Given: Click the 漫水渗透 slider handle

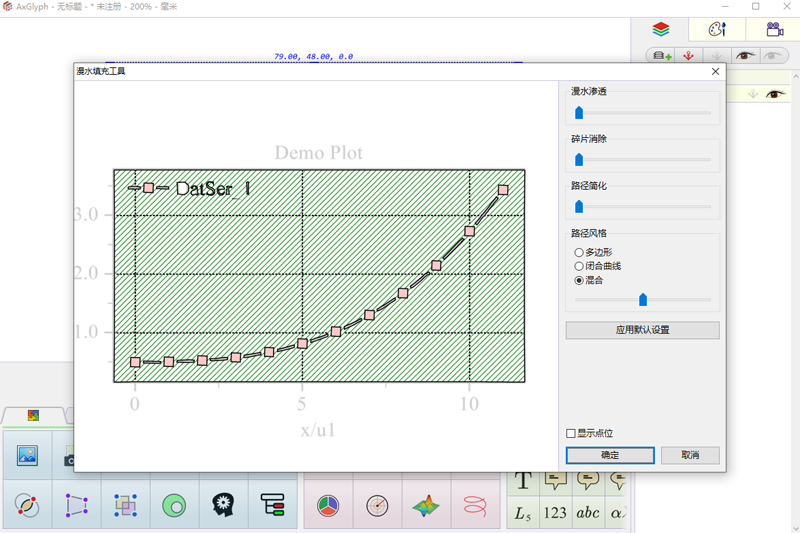Looking at the screenshot, I should click(x=579, y=113).
